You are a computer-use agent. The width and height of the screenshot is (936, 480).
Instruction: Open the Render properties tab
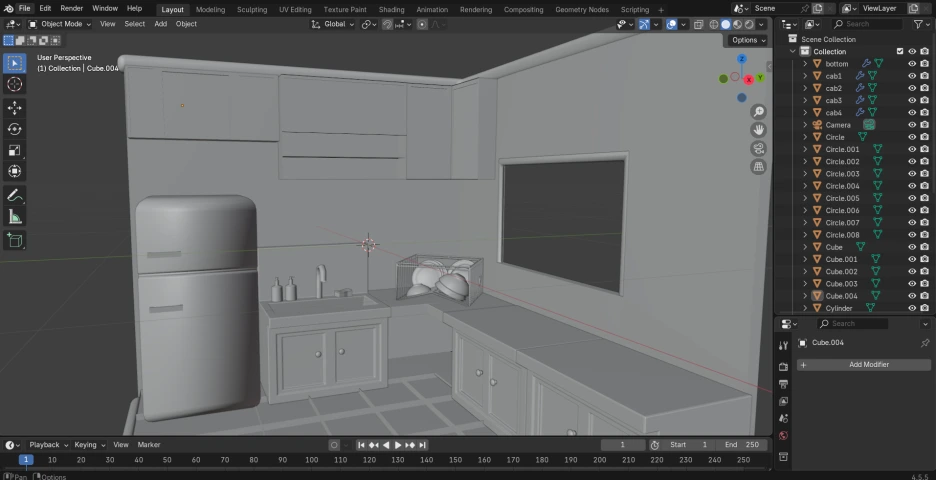pos(784,367)
